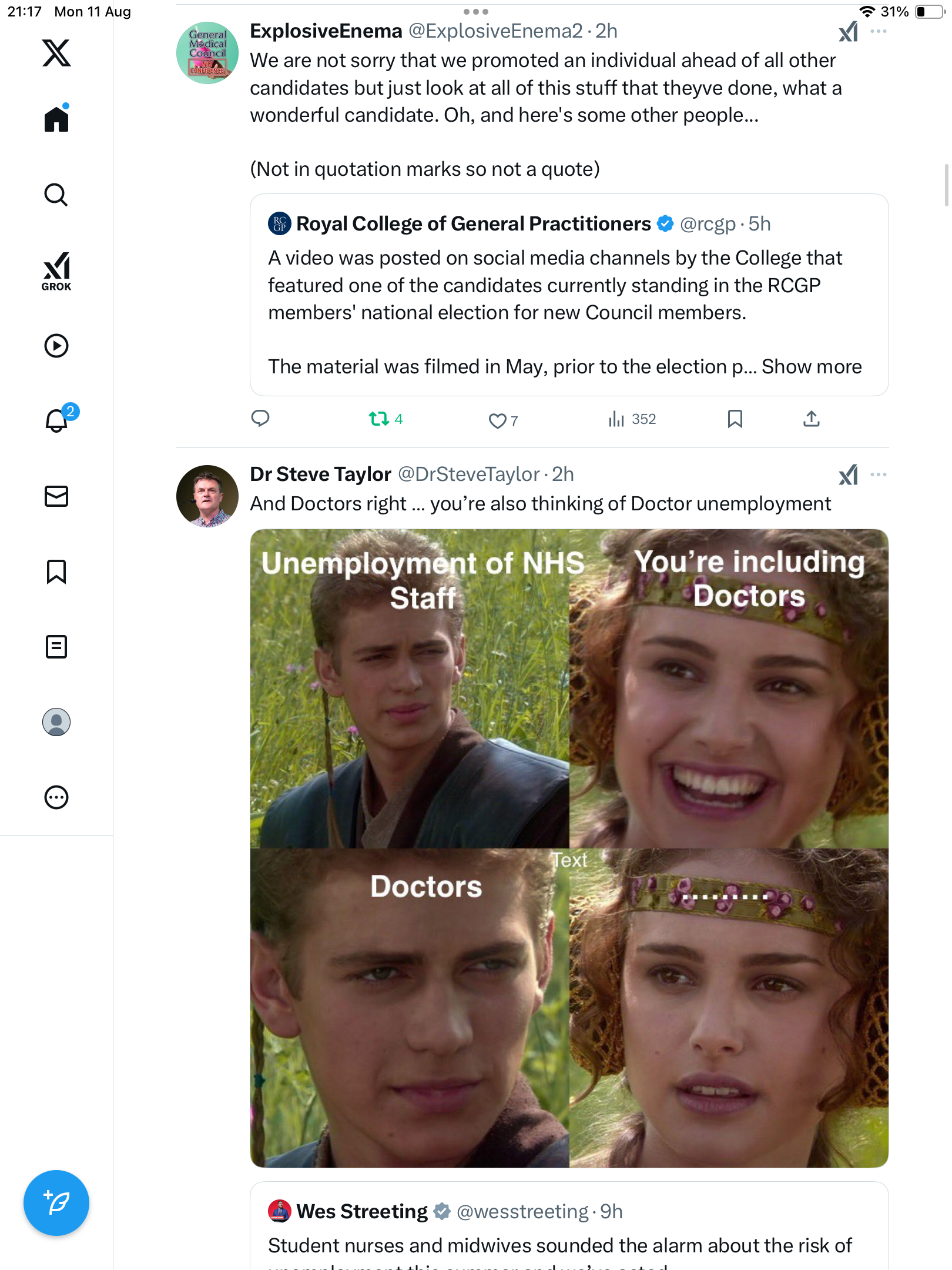This screenshot has width=952, height=1270.
Task: Open the sidebar More menu circle
Action: tap(56, 797)
